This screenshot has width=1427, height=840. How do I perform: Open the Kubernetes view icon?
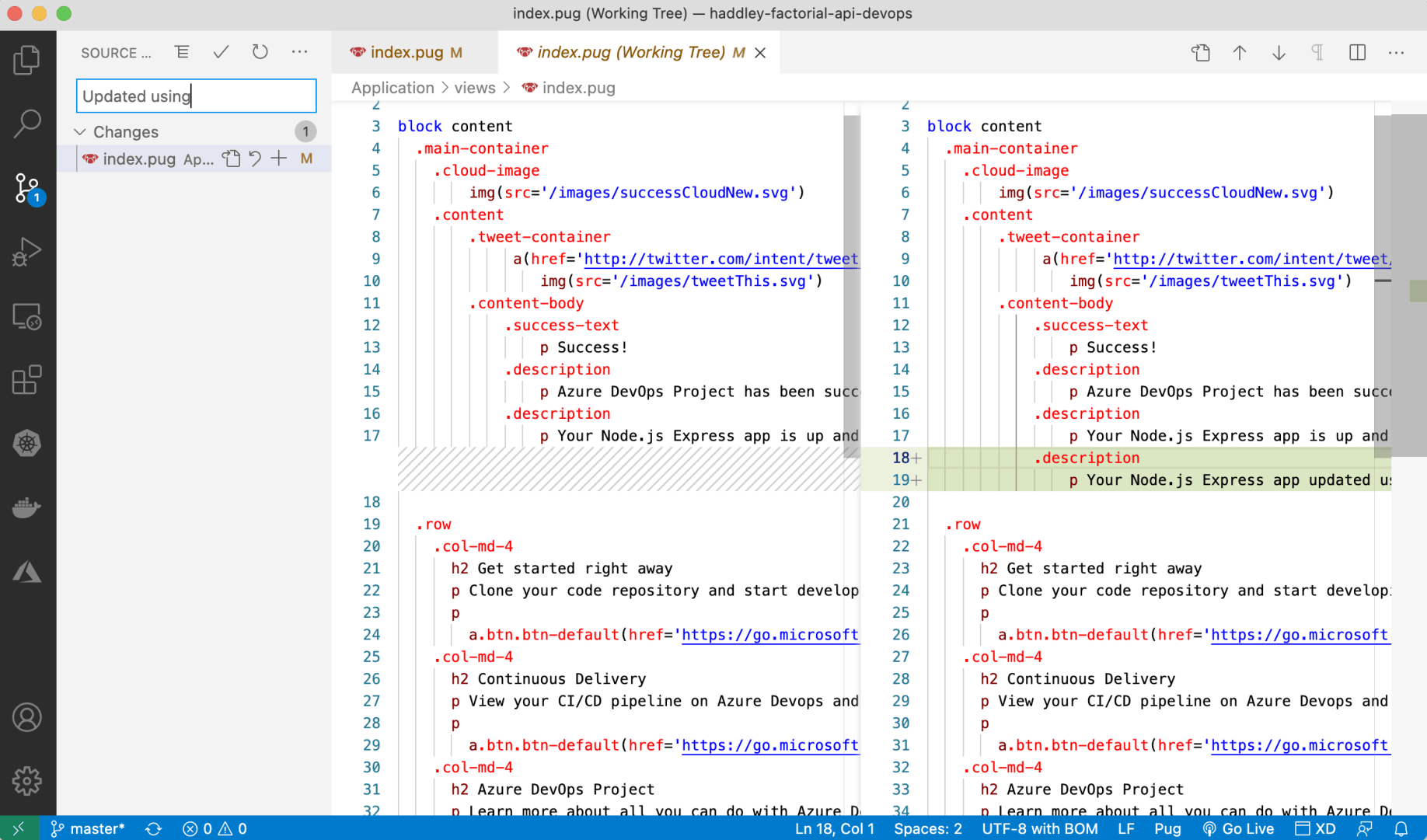click(x=27, y=444)
